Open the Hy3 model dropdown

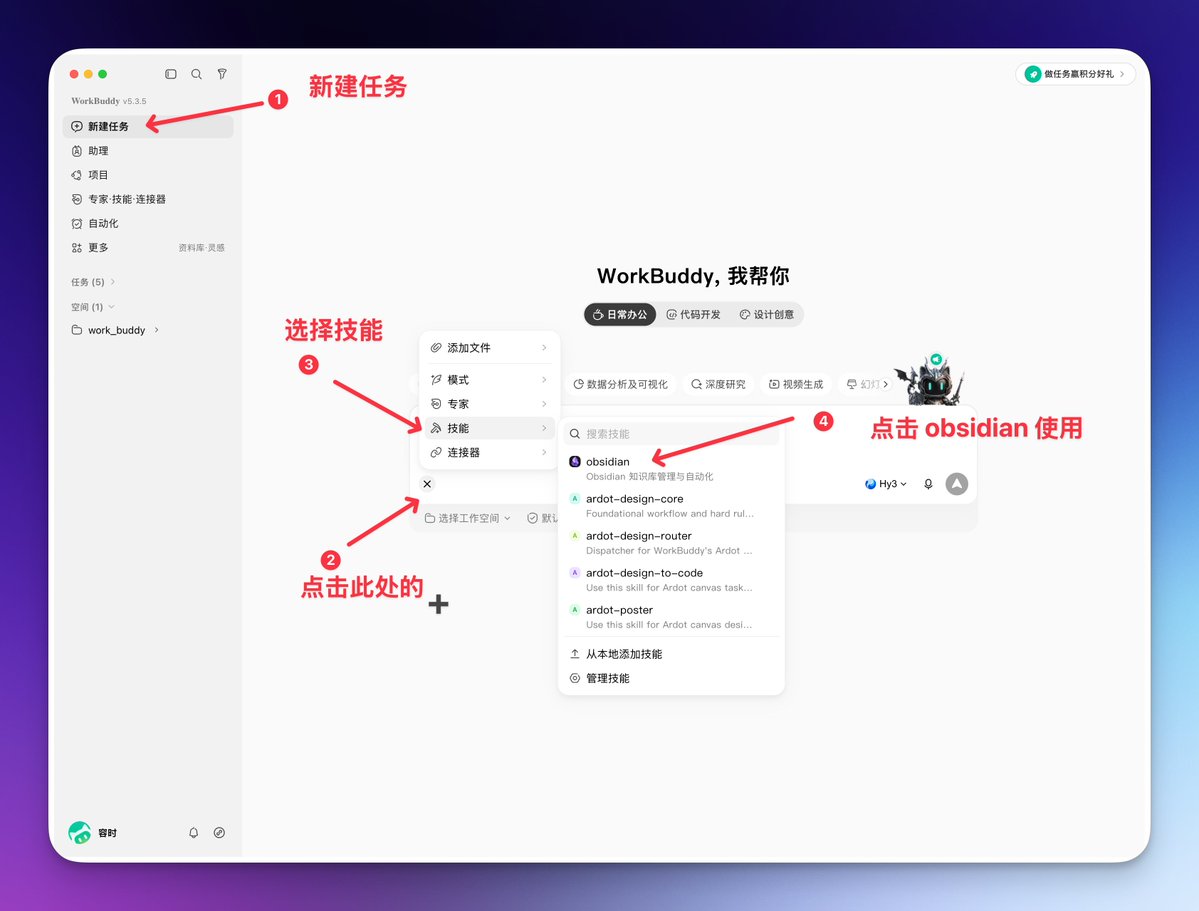pos(885,483)
